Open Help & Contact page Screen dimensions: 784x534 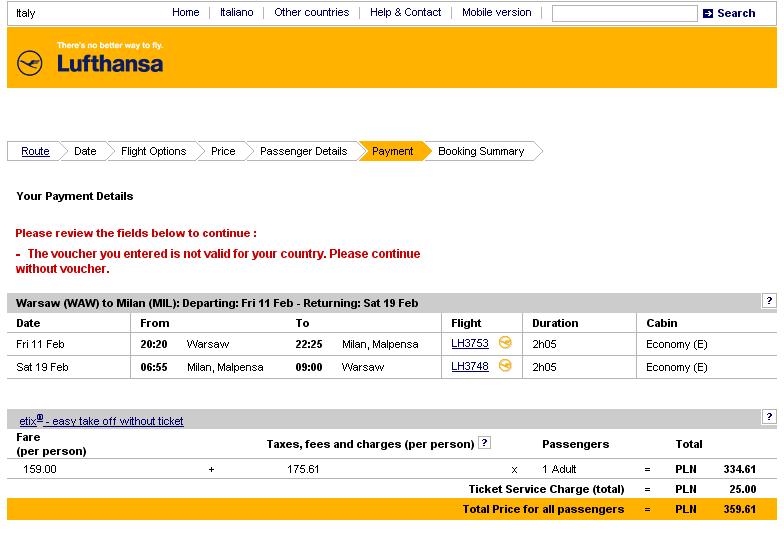406,12
